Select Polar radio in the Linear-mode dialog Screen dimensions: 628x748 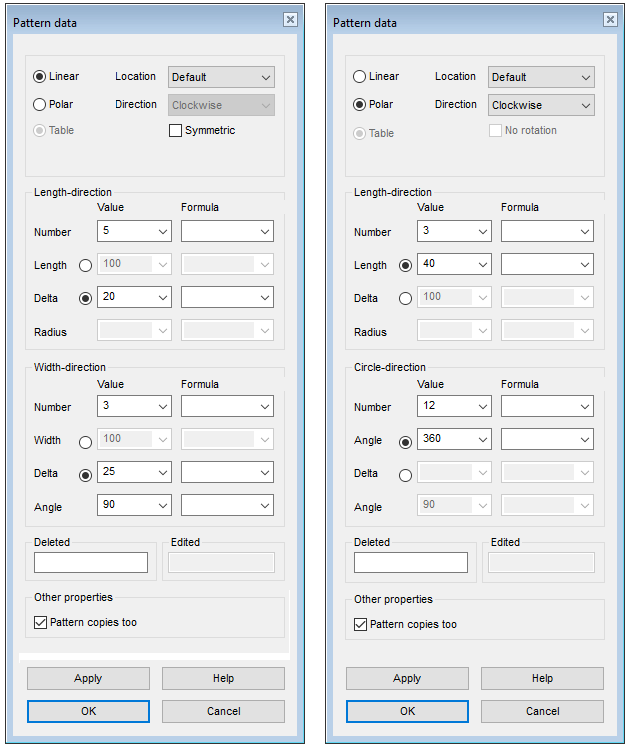point(40,104)
